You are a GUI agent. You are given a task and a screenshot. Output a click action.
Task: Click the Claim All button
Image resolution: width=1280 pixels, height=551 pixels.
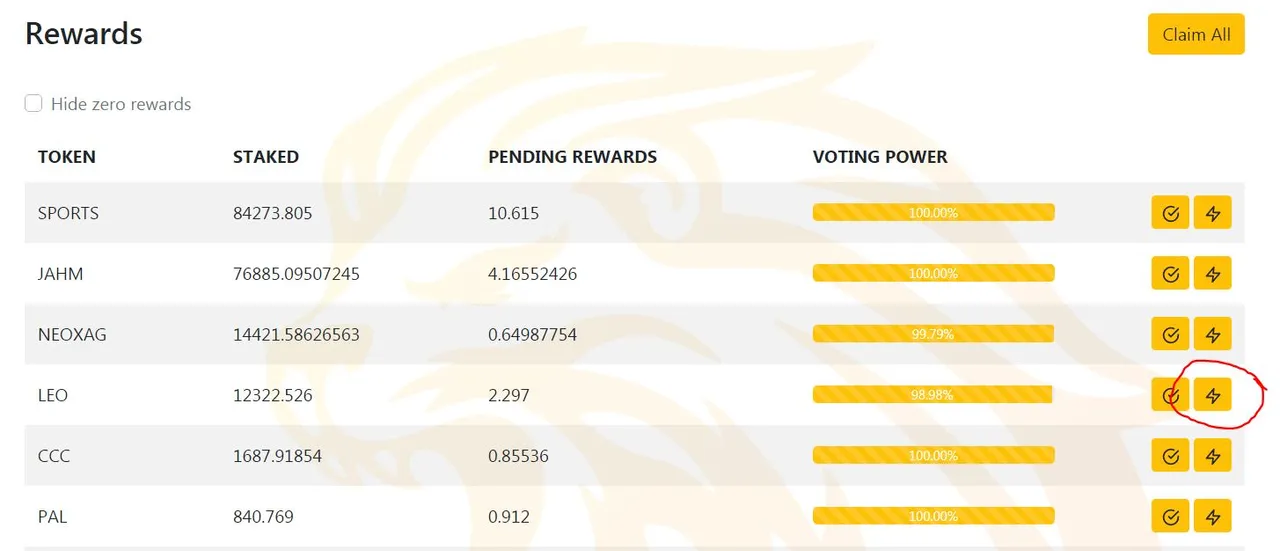click(x=1196, y=34)
